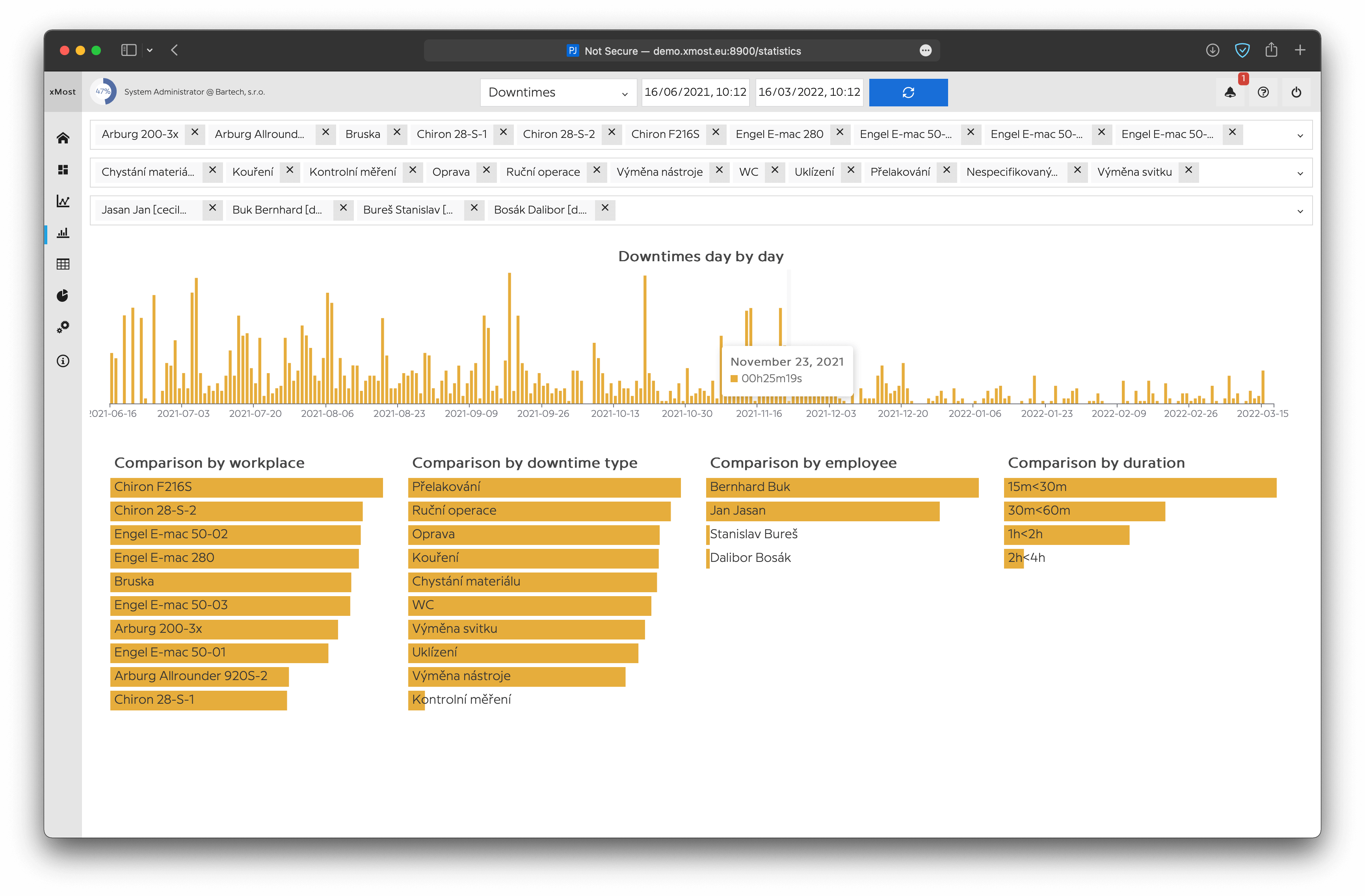Click the Safari Downloads toolbar icon
Screen dimensions: 1365x896
click(1213, 50)
